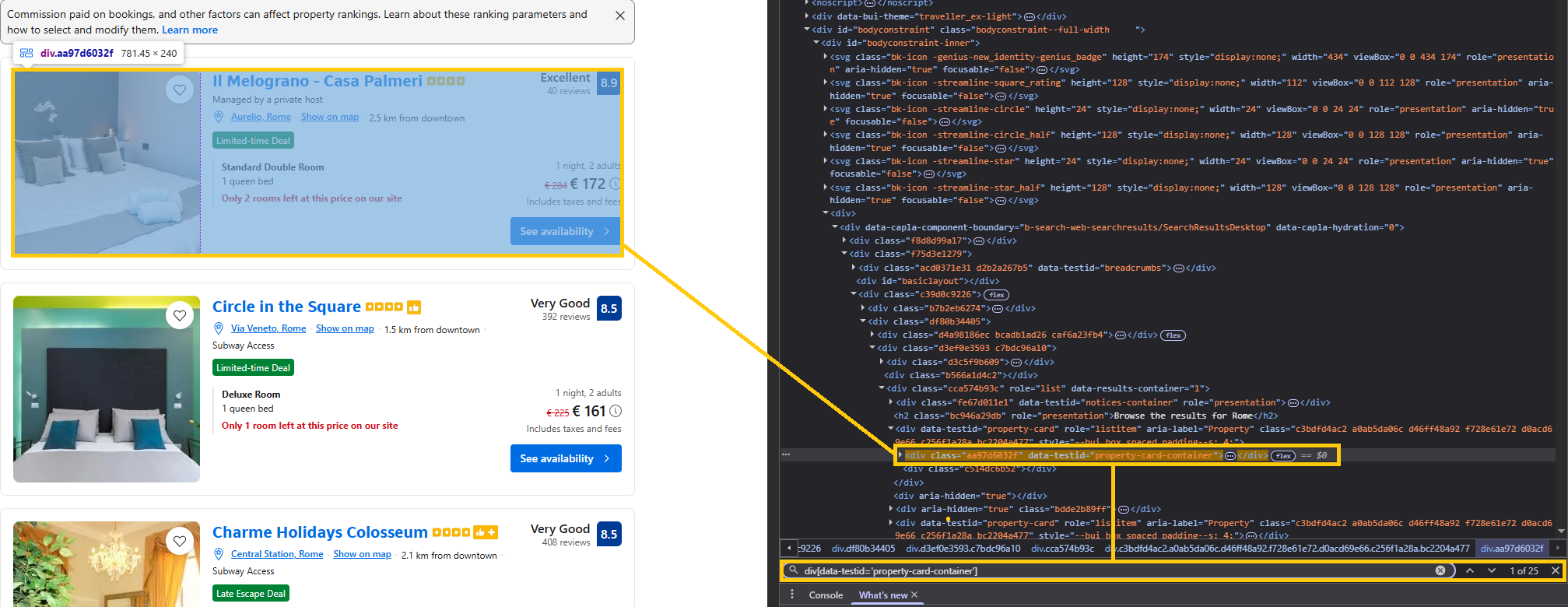Collapse the cca574b93c list div node

tap(882, 388)
